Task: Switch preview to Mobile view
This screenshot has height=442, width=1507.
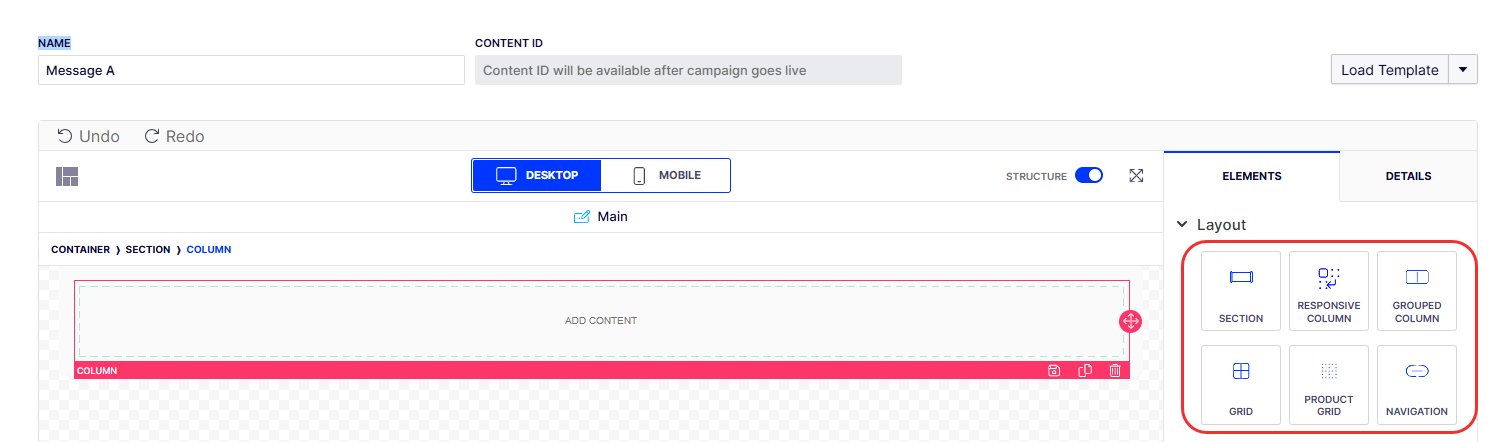Action: pos(666,175)
